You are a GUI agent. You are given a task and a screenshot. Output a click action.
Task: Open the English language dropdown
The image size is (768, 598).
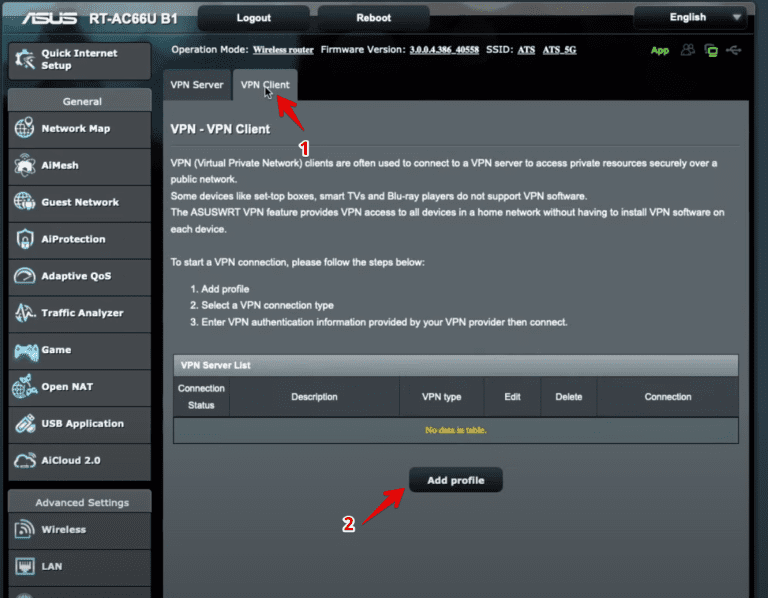[x=691, y=17]
